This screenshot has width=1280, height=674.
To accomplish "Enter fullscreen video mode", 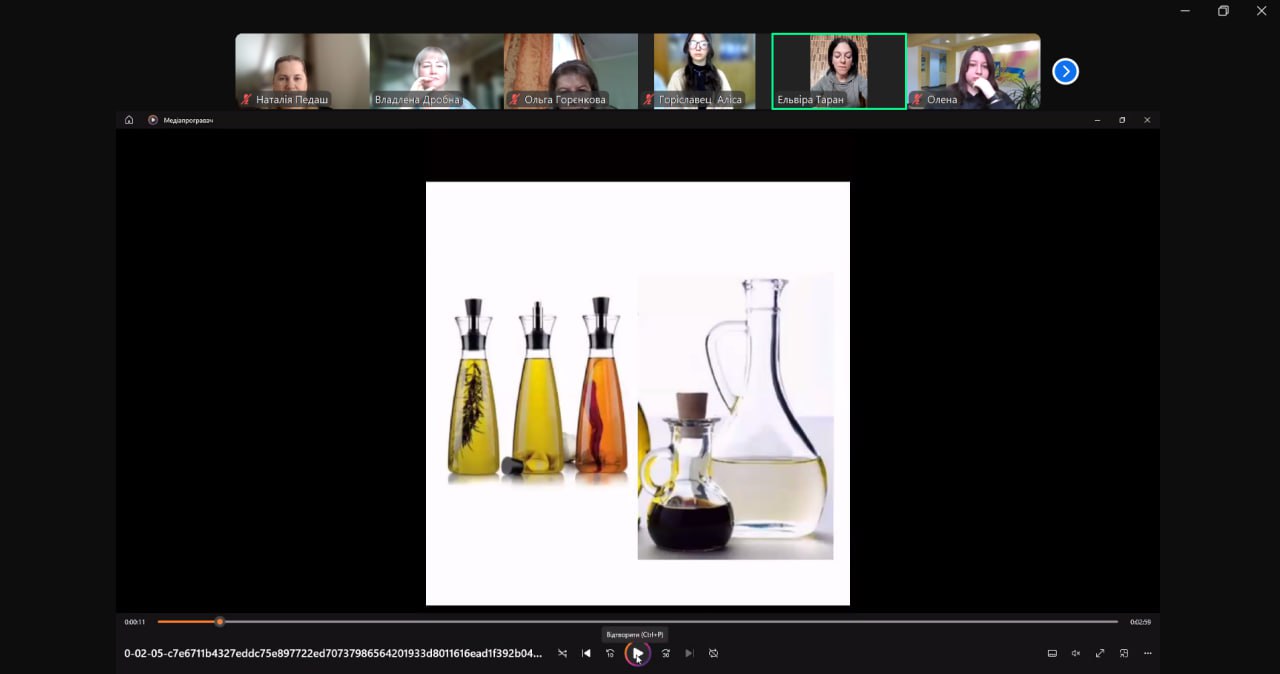I will 1100,653.
